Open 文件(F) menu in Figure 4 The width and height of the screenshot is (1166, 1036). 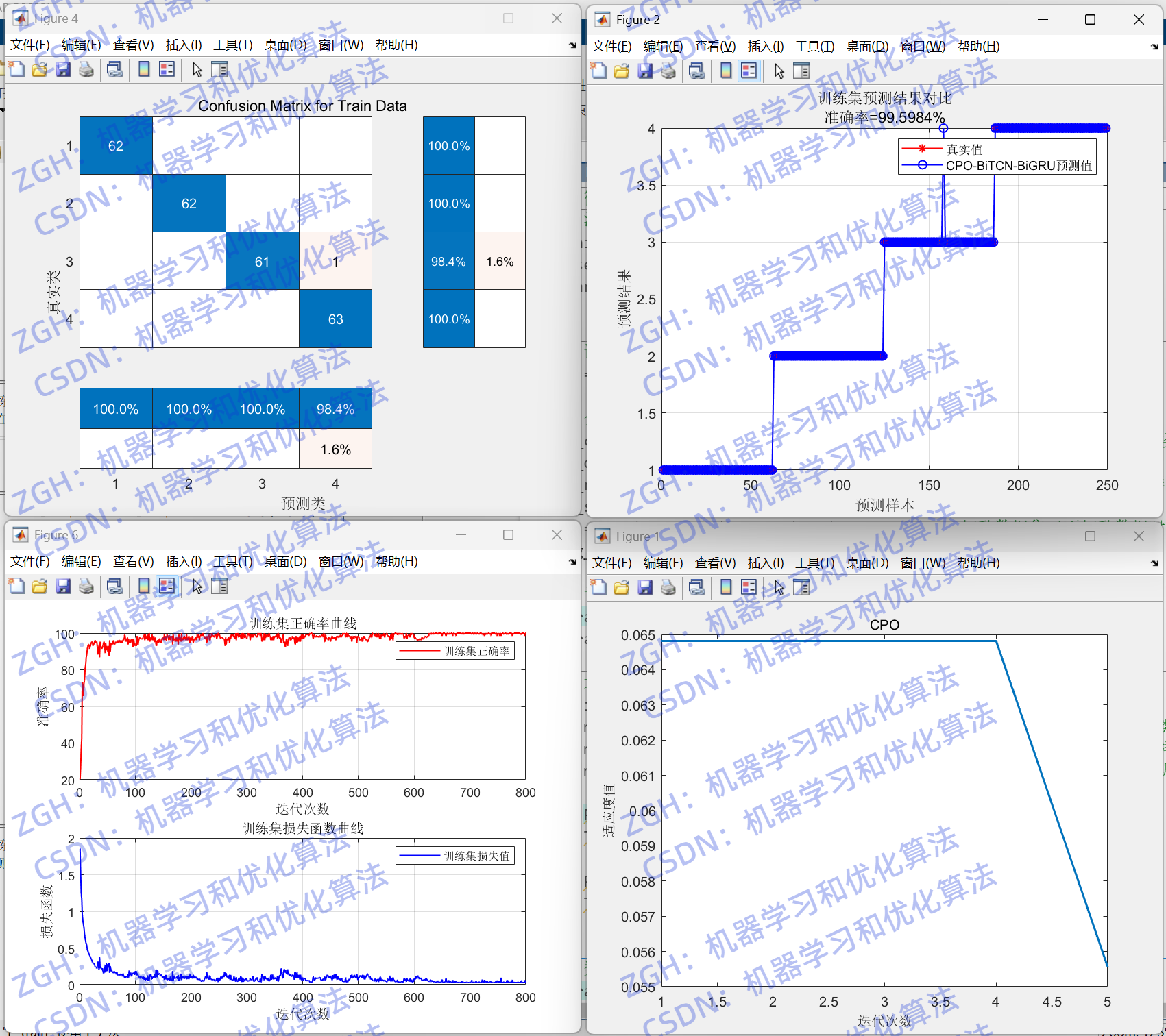[x=30, y=45]
